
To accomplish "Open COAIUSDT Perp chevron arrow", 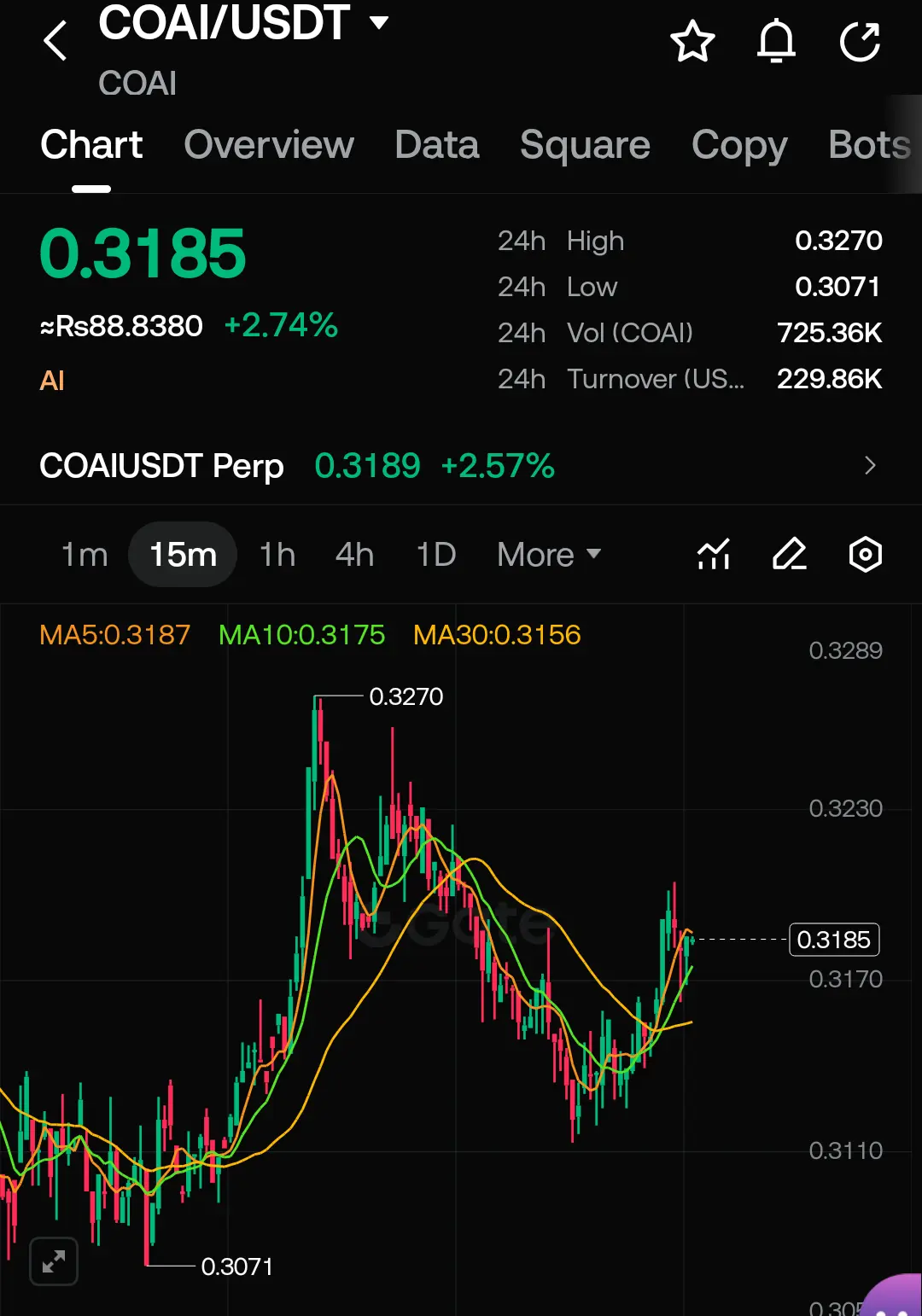I will click(x=870, y=466).
